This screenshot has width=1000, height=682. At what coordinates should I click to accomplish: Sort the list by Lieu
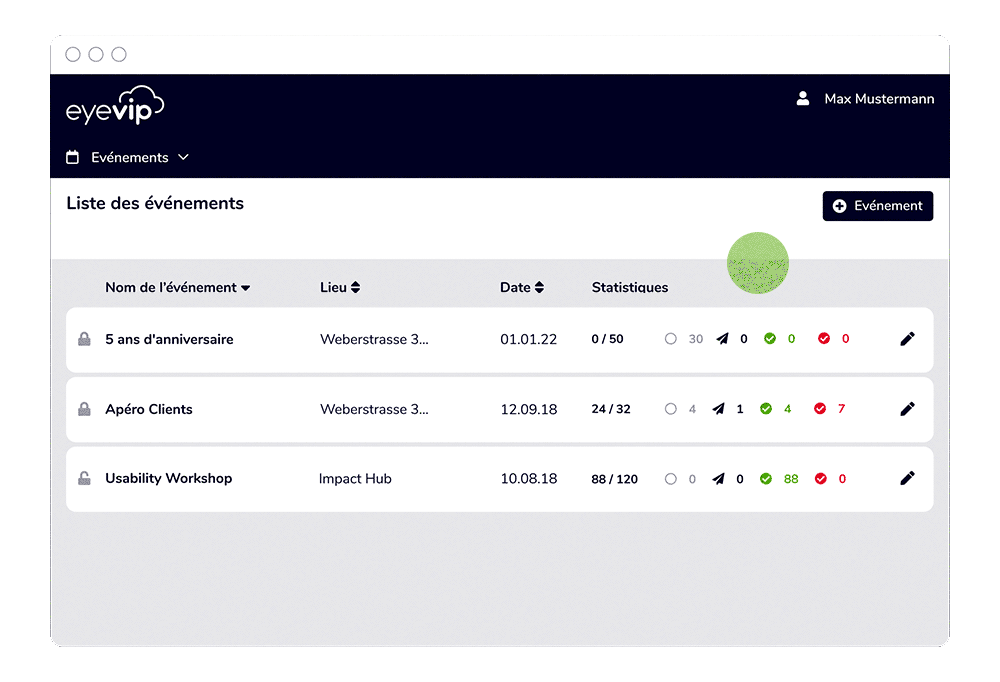[340, 288]
